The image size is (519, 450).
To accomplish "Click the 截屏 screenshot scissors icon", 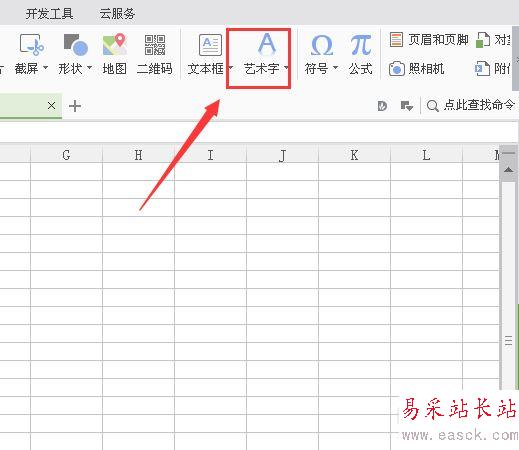I will pyautogui.click(x=32, y=44).
